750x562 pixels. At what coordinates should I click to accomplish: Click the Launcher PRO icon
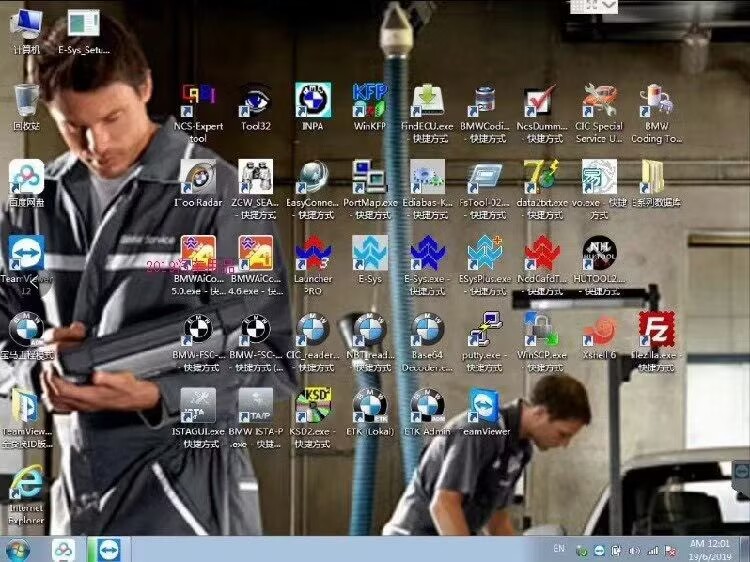click(x=313, y=253)
